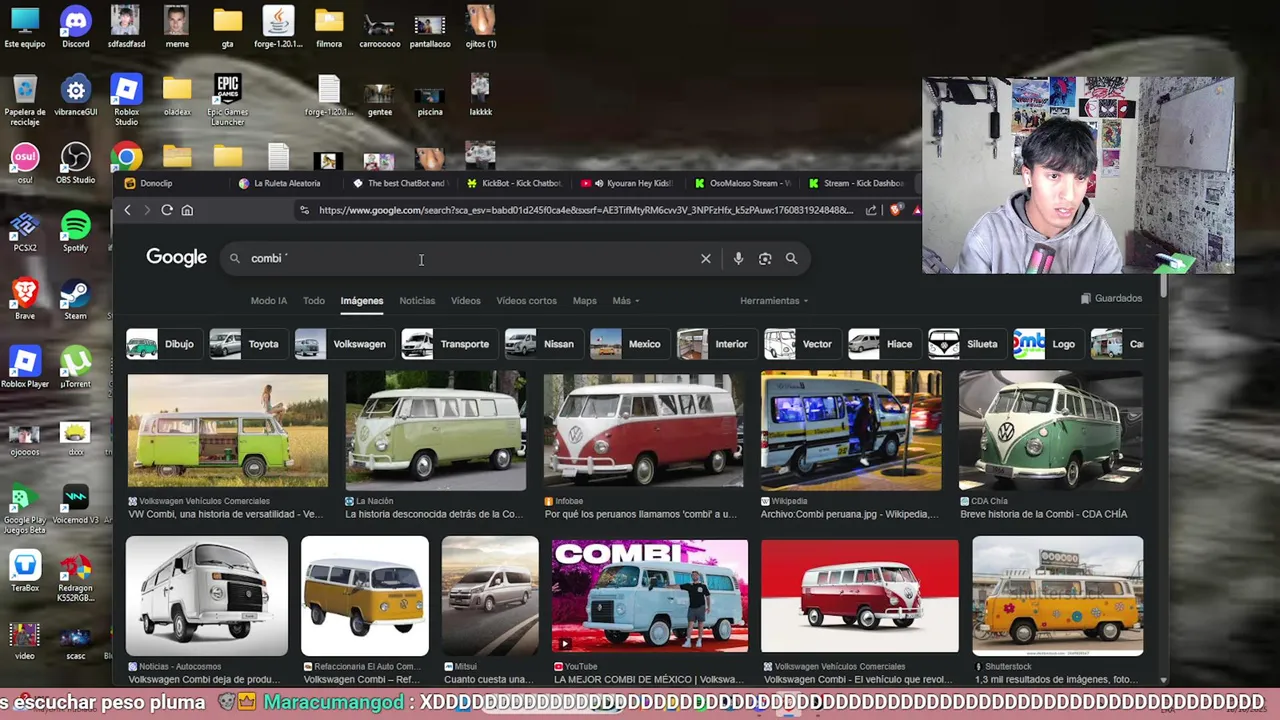Launch Steam from the desktop

tap(75, 300)
